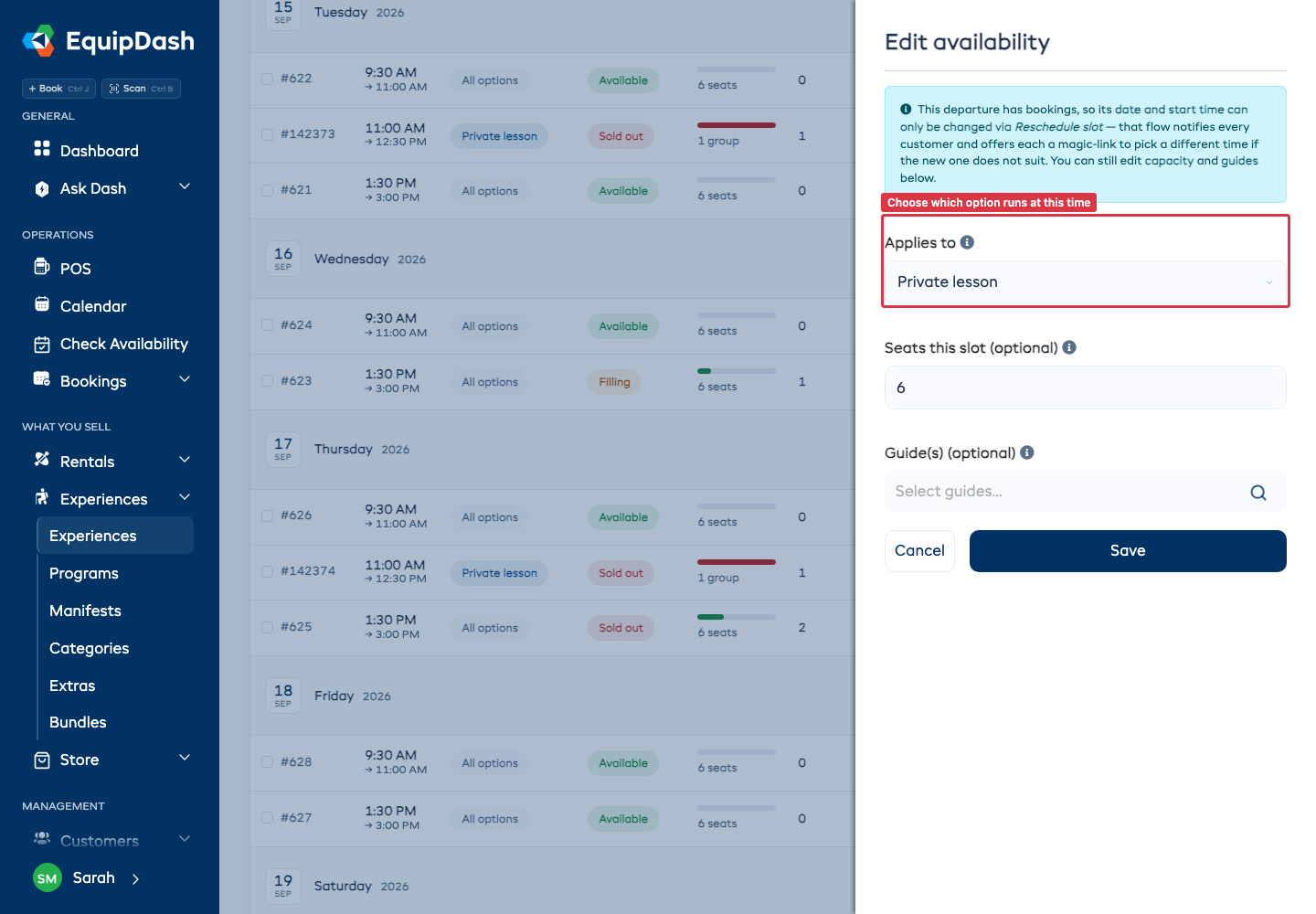Click the Ask Dash hexagon icon

42,188
